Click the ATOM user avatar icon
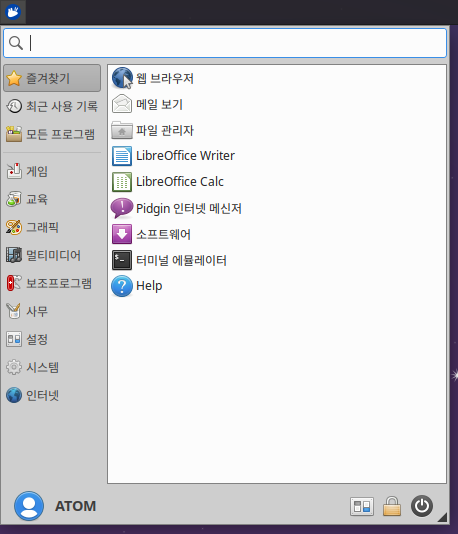This screenshot has width=458, height=534. point(29,506)
